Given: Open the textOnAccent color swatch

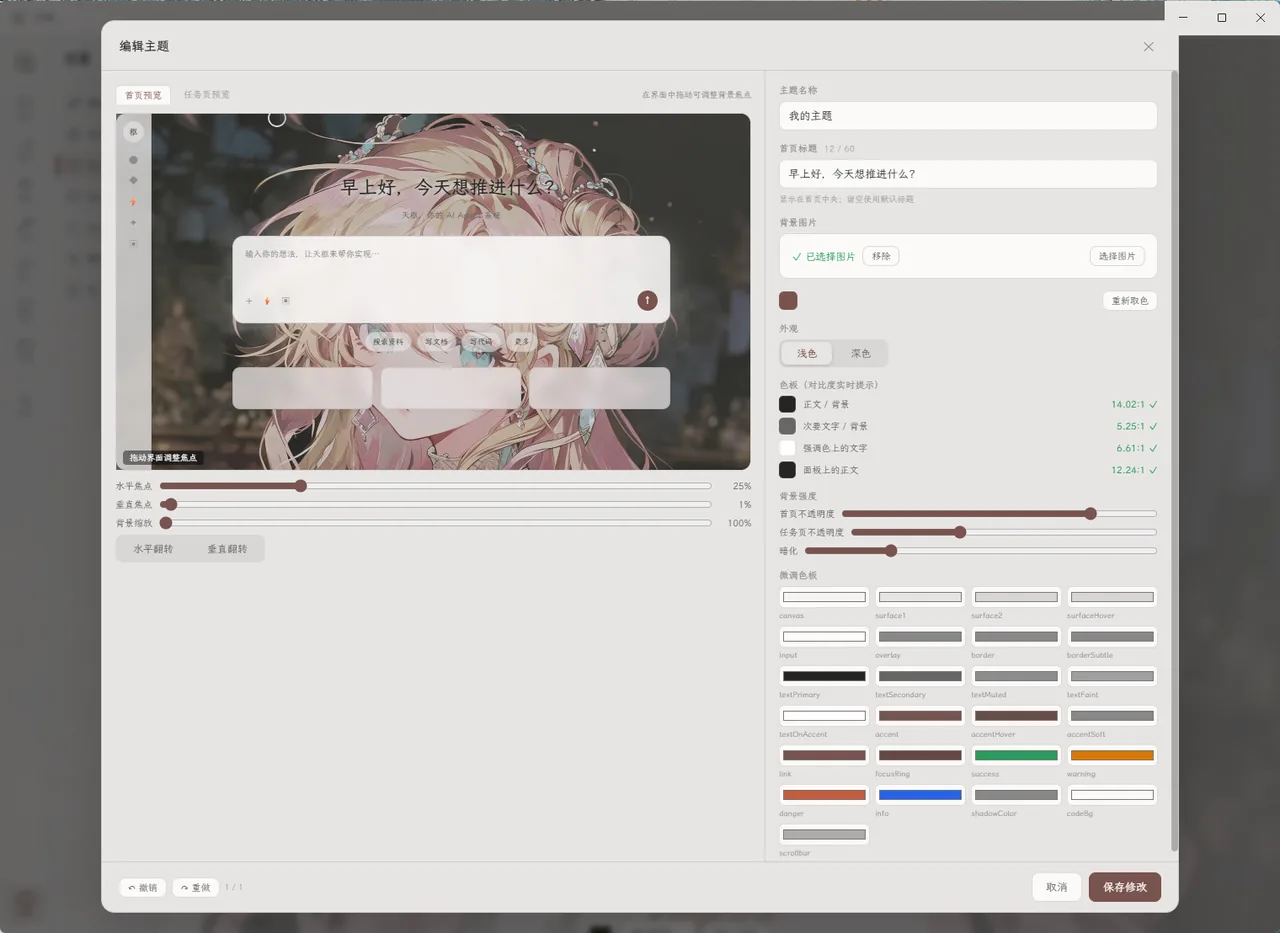Looking at the screenshot, I should (824, 716).
